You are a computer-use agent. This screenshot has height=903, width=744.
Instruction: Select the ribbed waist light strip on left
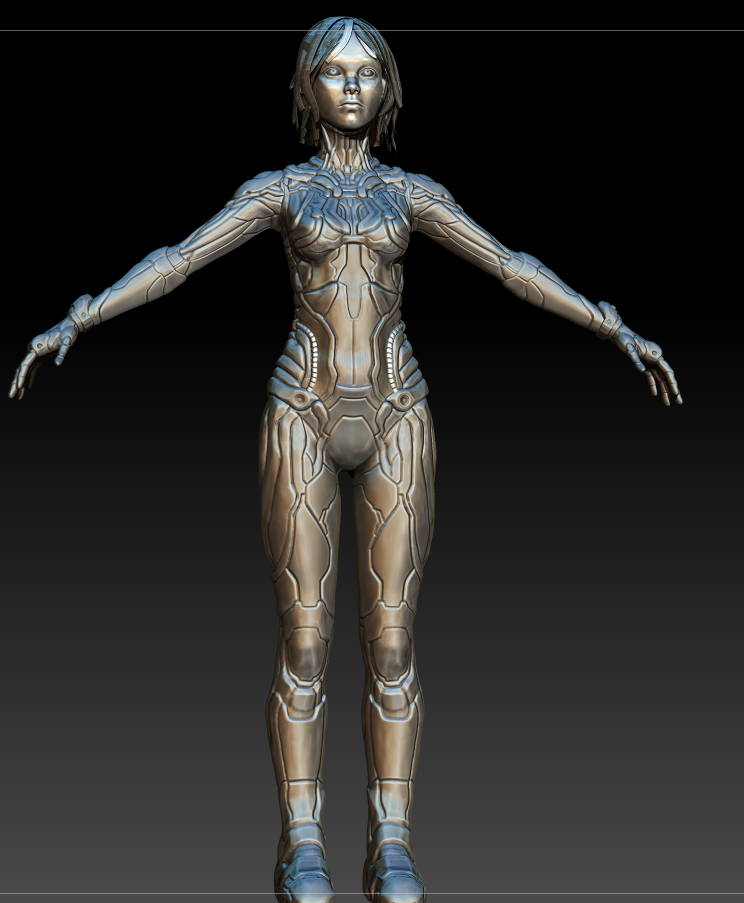(x=311, y=357)
